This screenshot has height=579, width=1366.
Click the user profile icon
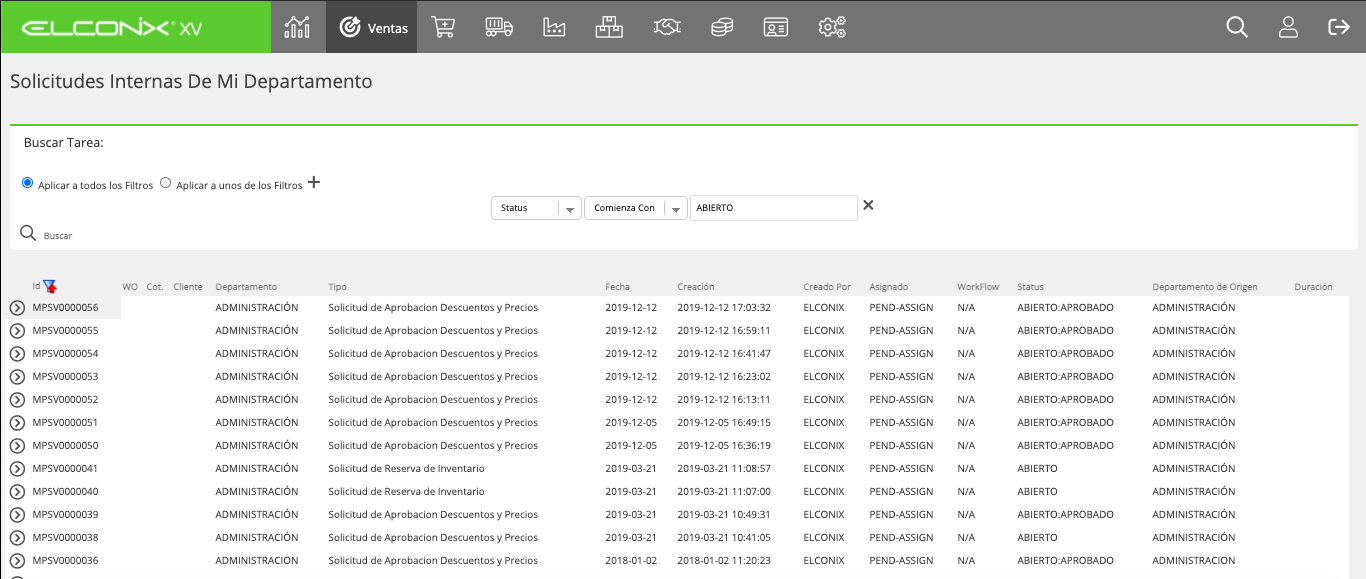pyautogui.click(x=1288, y=27)
